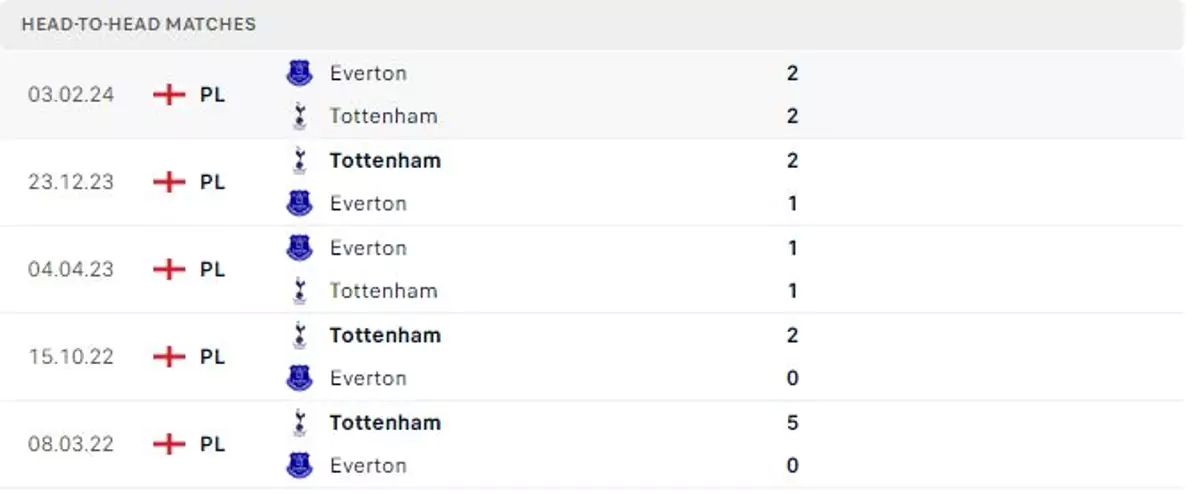The height and width of the screenshot is (494, 1200).
Task: Select the PL league label for 04.04.23
Action: coord(212,269)
